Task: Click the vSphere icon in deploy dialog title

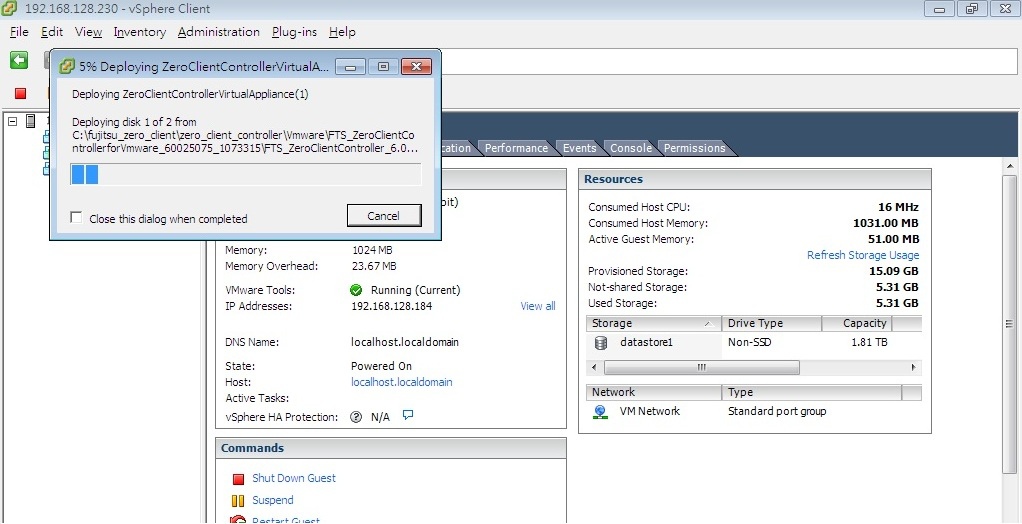Action: (66, 66)
